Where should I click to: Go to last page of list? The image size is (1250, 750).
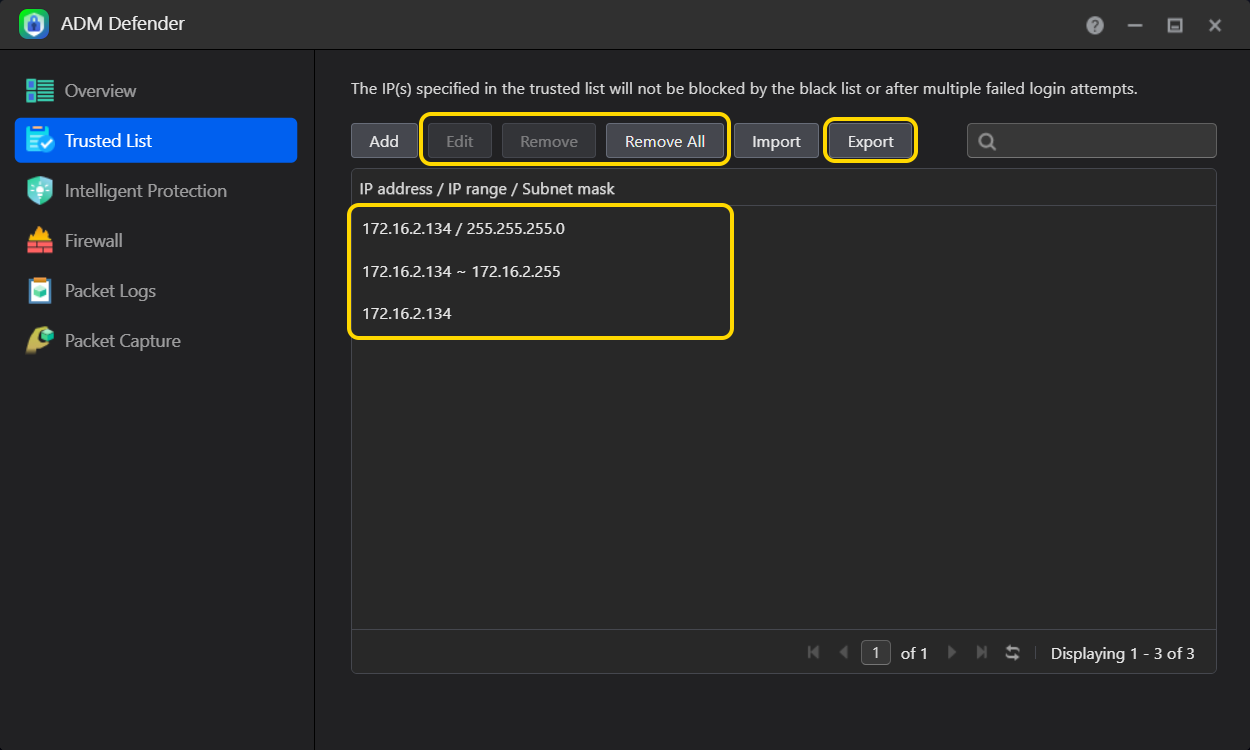pyautogui.click(x=982, y=653)
